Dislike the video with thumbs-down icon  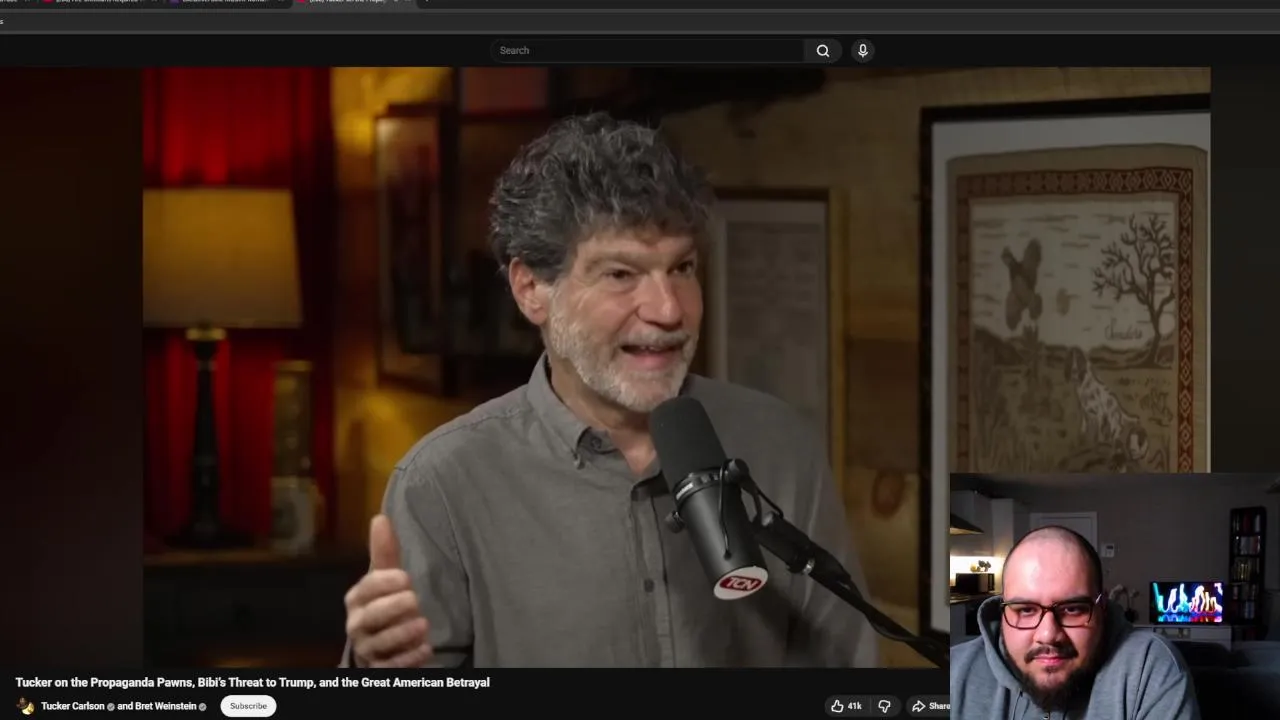[884, 706]
